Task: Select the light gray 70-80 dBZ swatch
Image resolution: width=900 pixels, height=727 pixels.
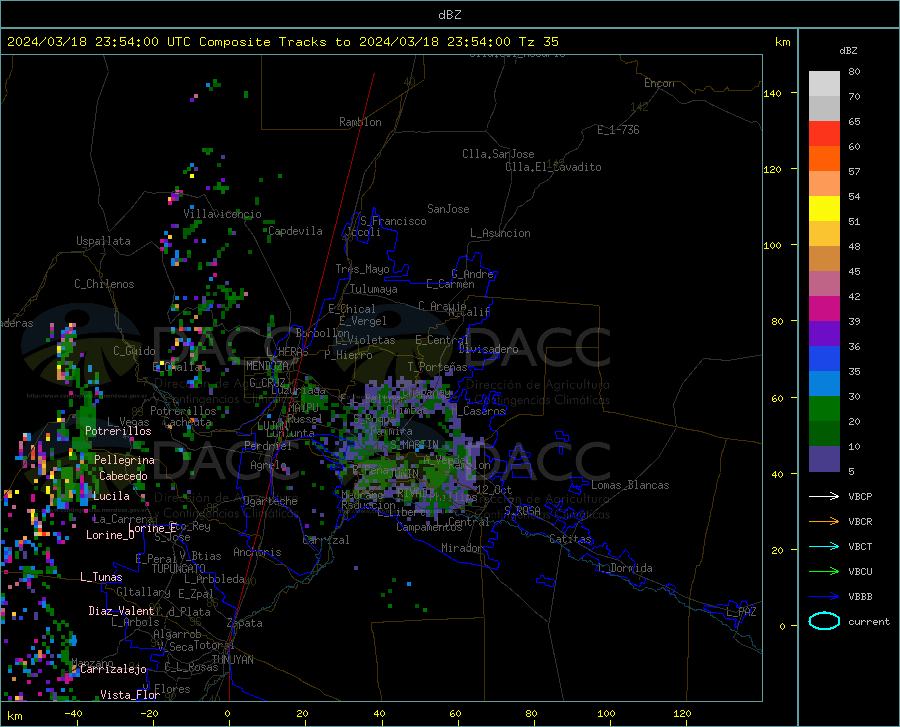Action: [x=824, y=84]
